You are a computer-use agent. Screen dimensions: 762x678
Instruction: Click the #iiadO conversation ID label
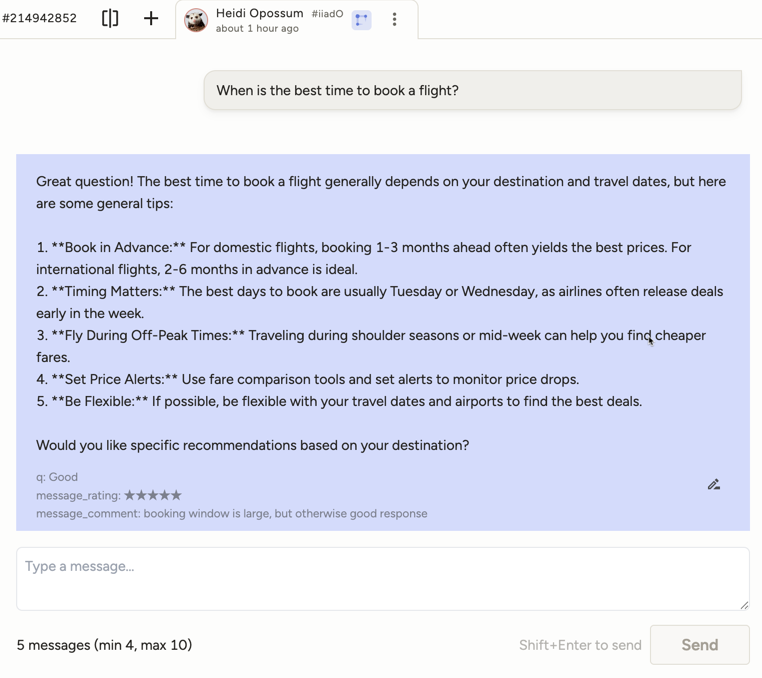coord(327,14)
